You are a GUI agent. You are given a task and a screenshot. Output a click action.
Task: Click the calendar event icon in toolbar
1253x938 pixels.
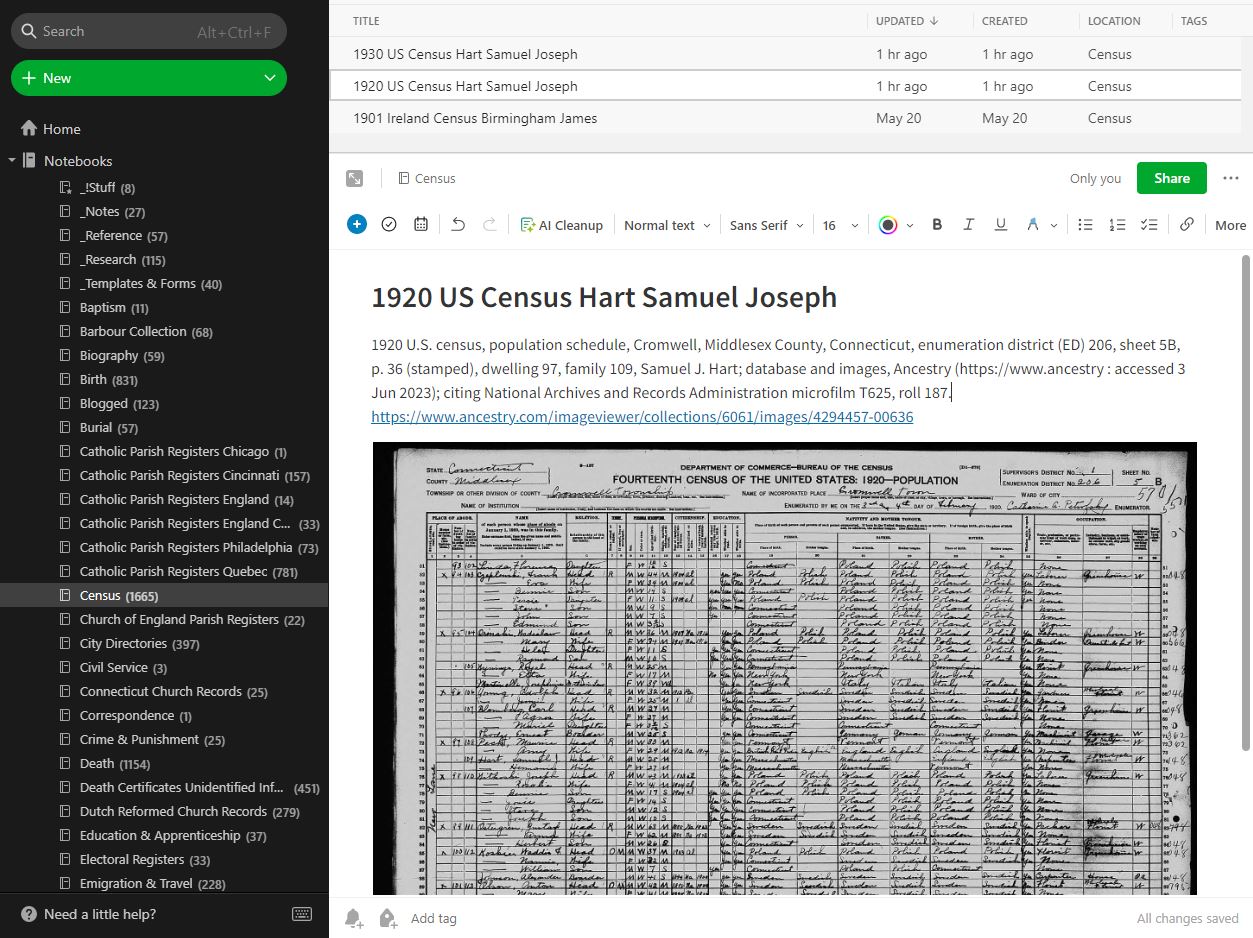421,225
